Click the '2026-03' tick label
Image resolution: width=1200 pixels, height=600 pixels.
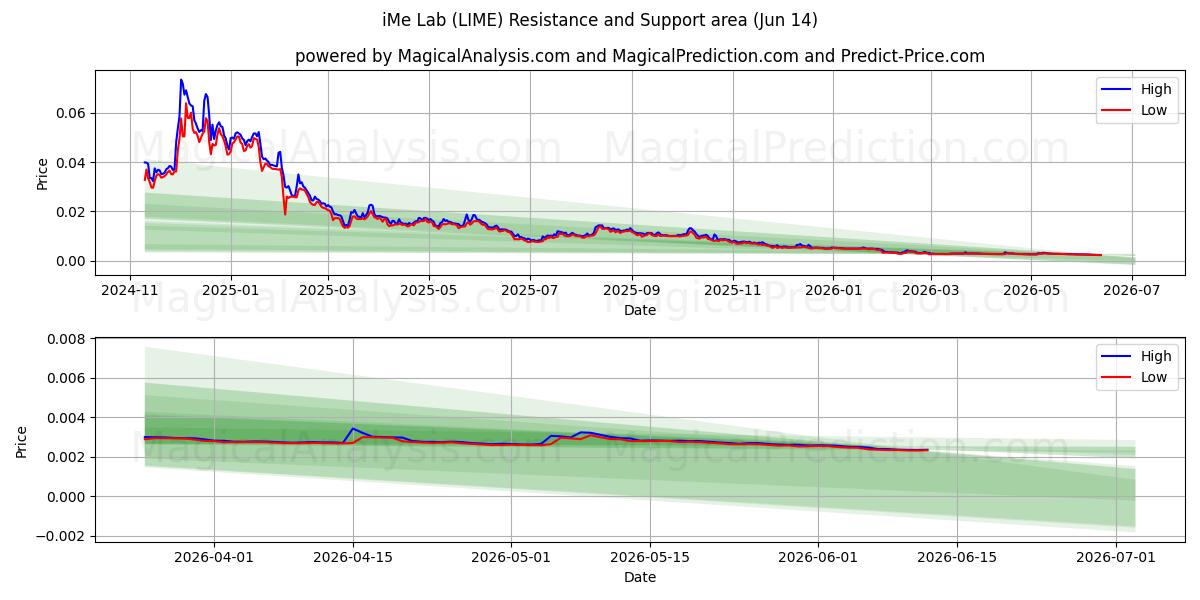coord(931,290)
